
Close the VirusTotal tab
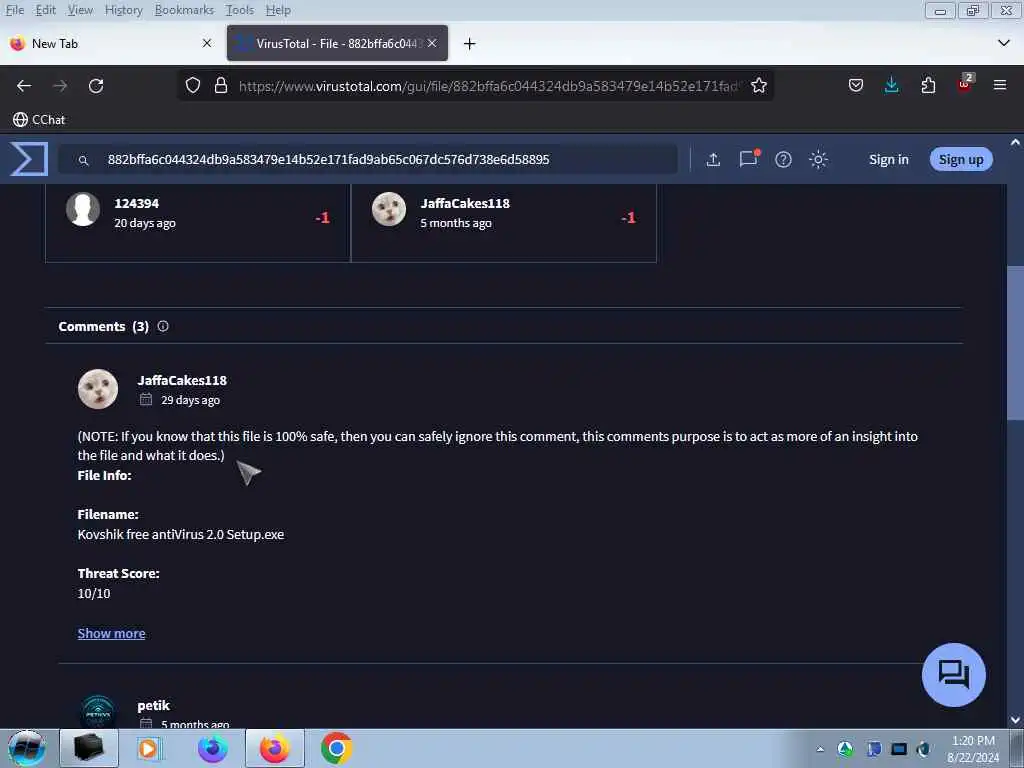[432, 43]
